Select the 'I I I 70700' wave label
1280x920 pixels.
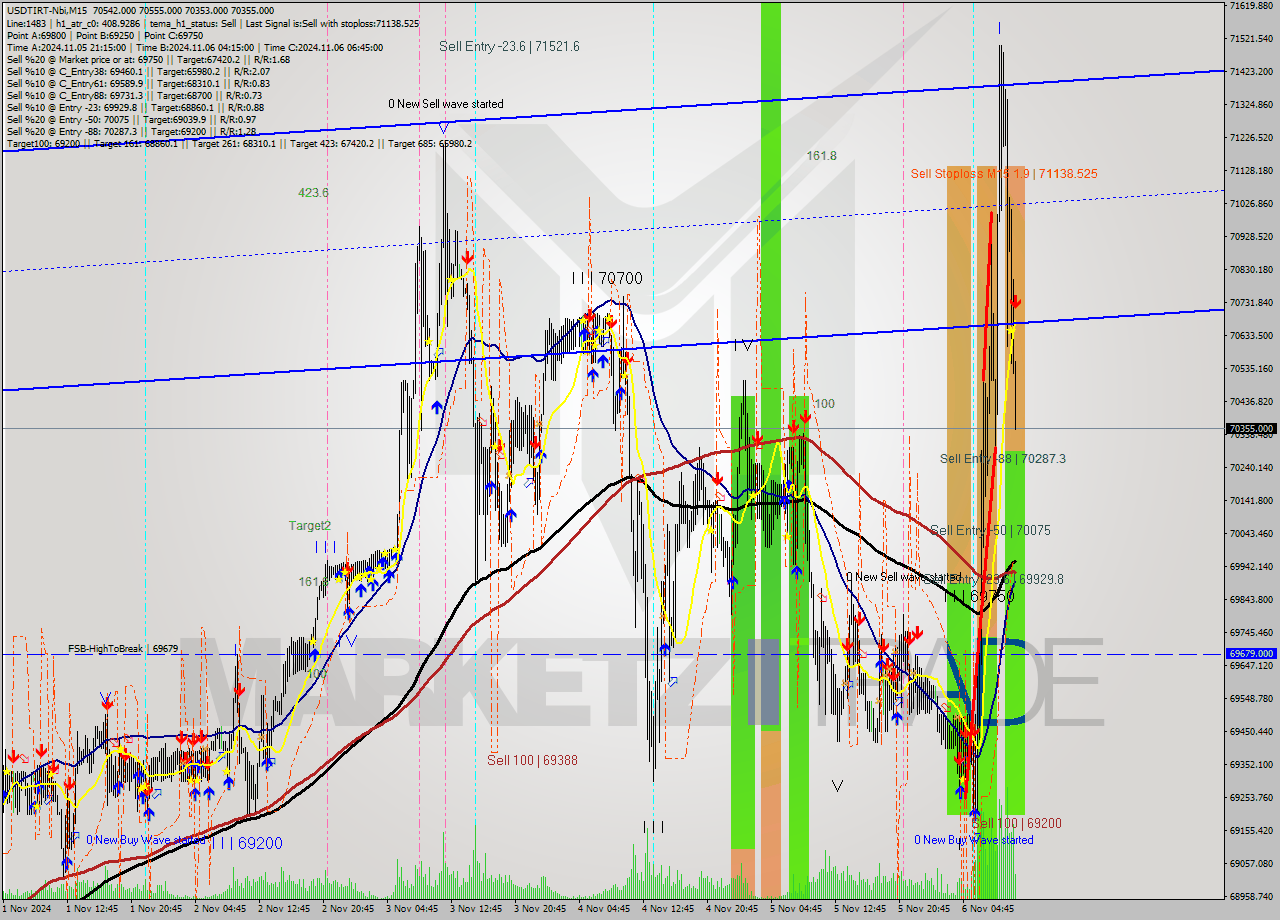pos(607,278)
